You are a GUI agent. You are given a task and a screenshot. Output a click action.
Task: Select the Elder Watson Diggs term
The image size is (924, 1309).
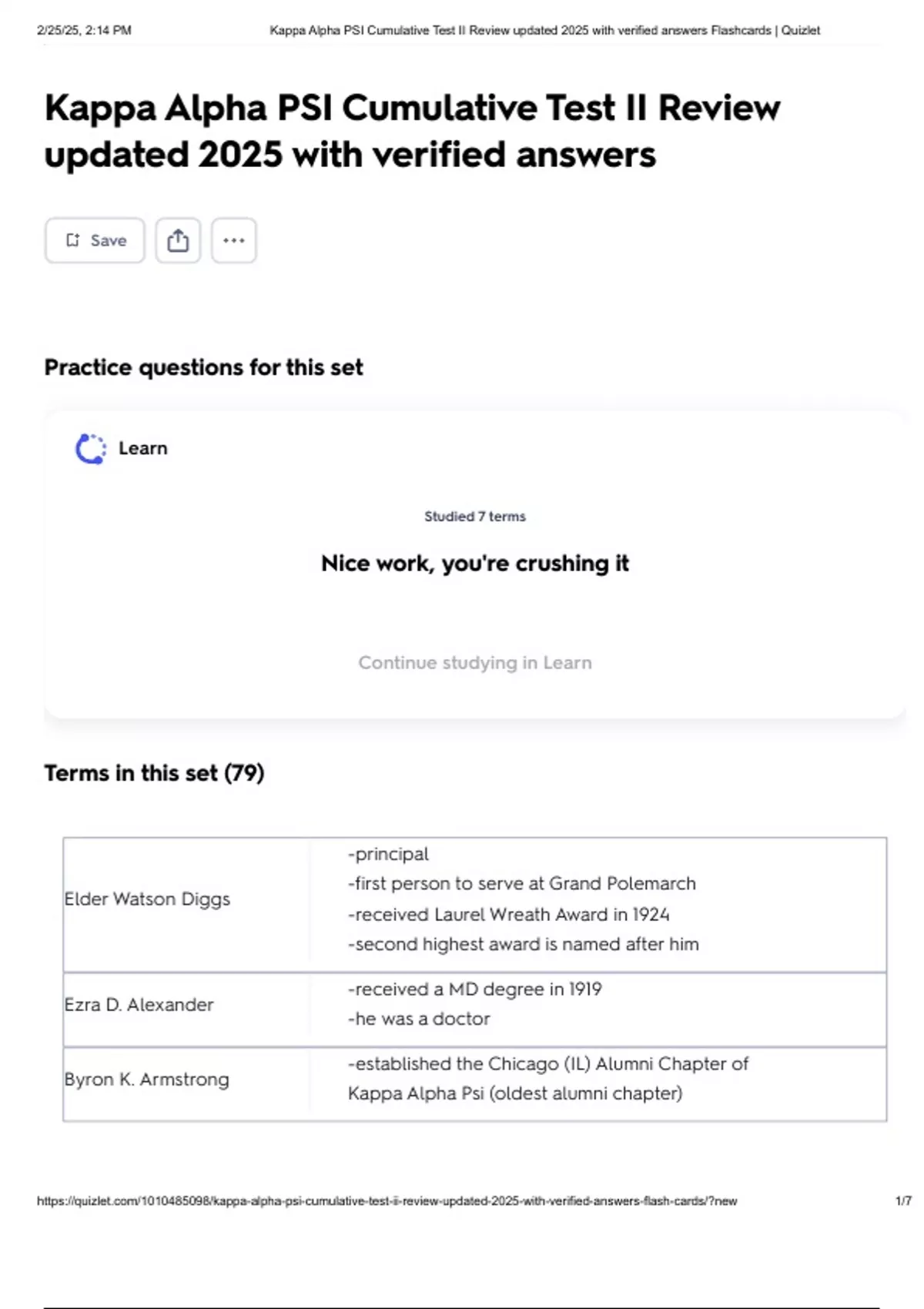(x=147, y=899)
